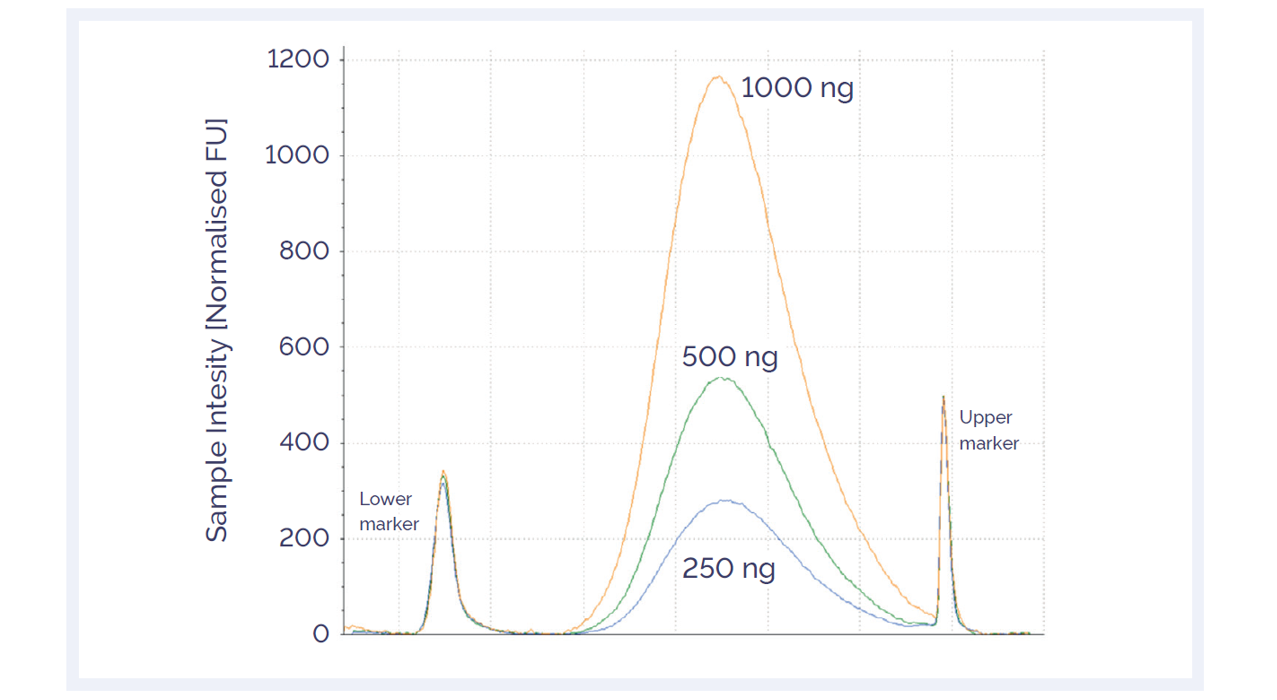Select the 500 ng curve label
The image size is (1277, 700).
(x=729, y=357)
